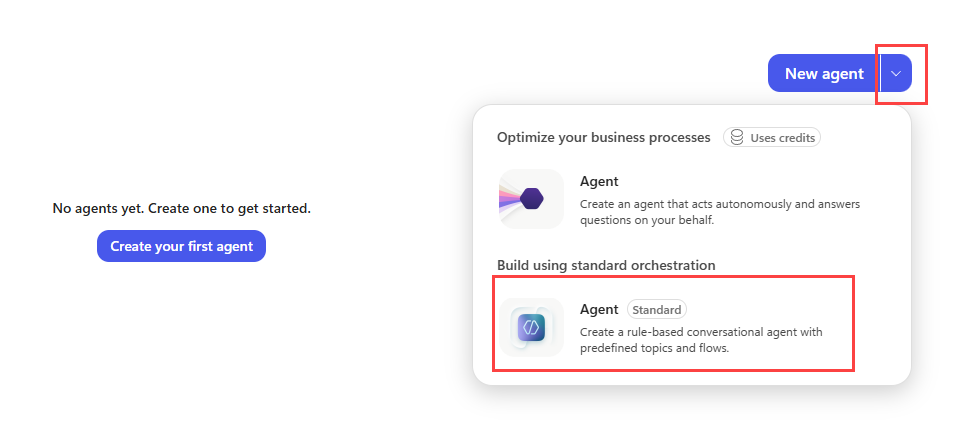Click the purple hexagon autonomous Agent icon
This screenshot has width=962, height=426.
531,199
